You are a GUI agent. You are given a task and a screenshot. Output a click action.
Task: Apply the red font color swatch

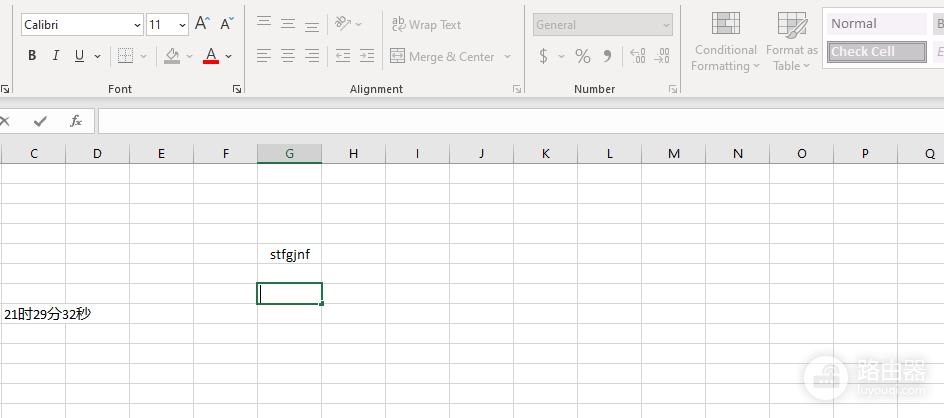click(x=211, y=56)
